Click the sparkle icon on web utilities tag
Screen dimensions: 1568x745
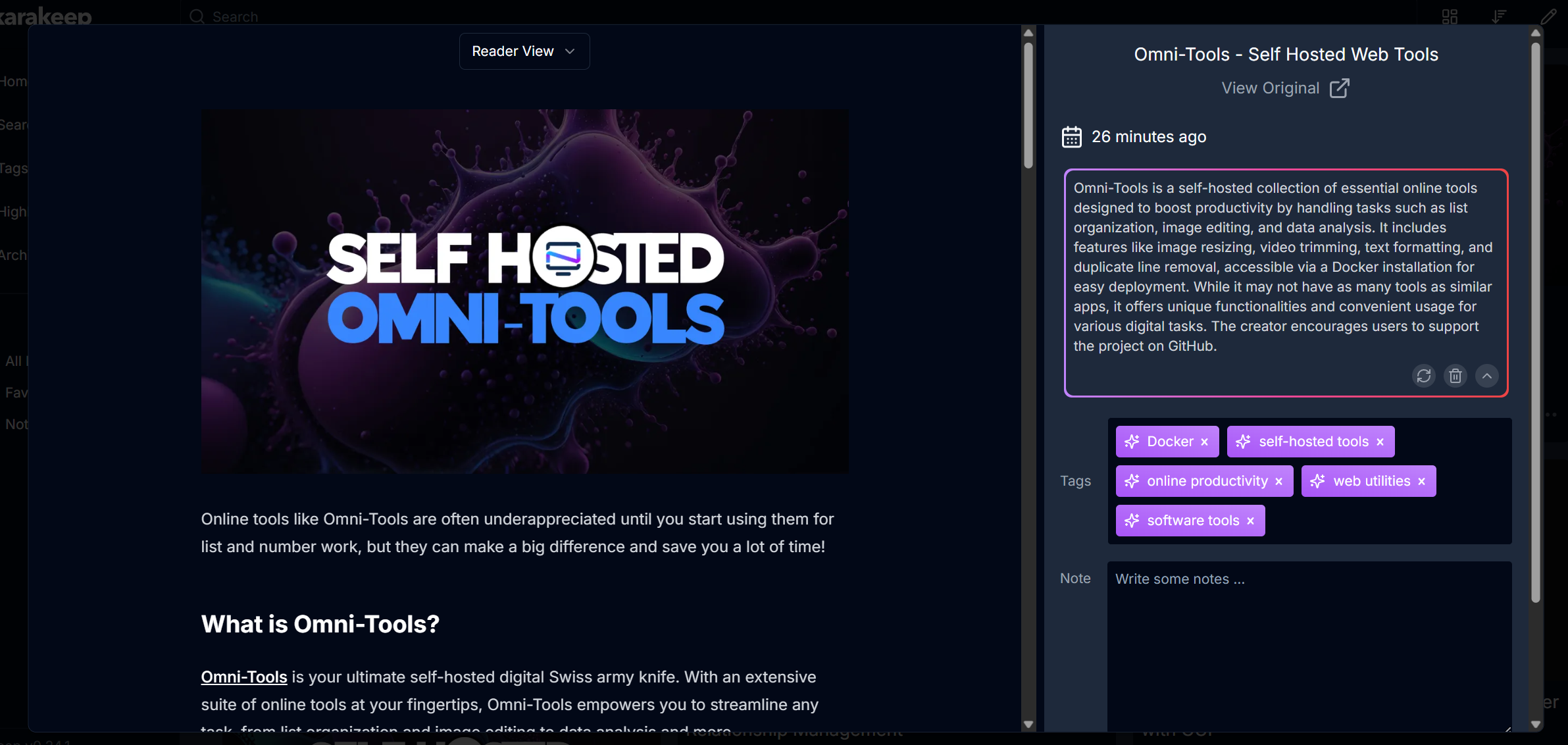click(x=1317, y=481)
